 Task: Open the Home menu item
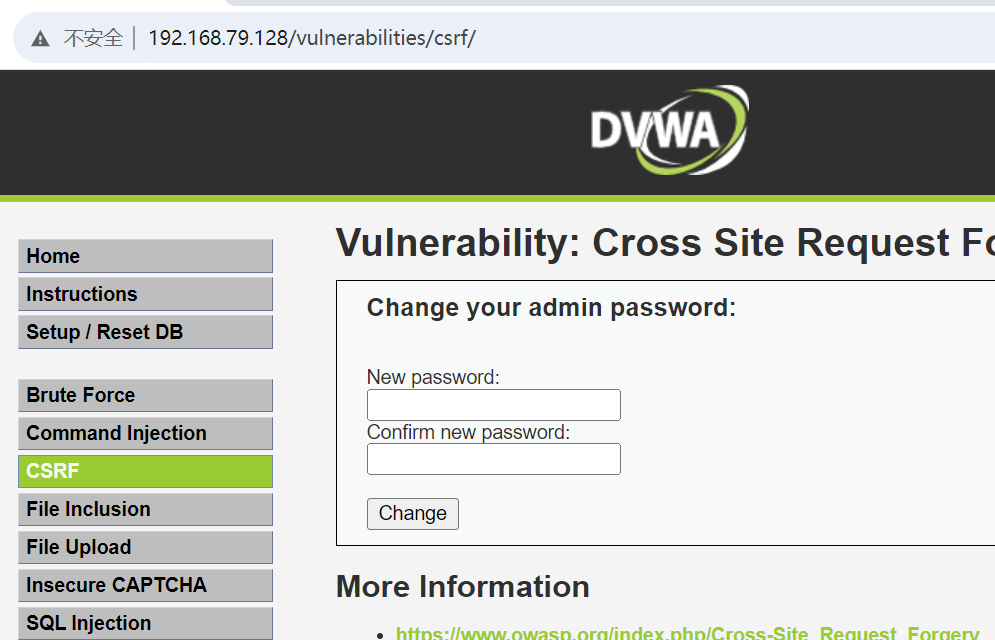click(145, 256)
